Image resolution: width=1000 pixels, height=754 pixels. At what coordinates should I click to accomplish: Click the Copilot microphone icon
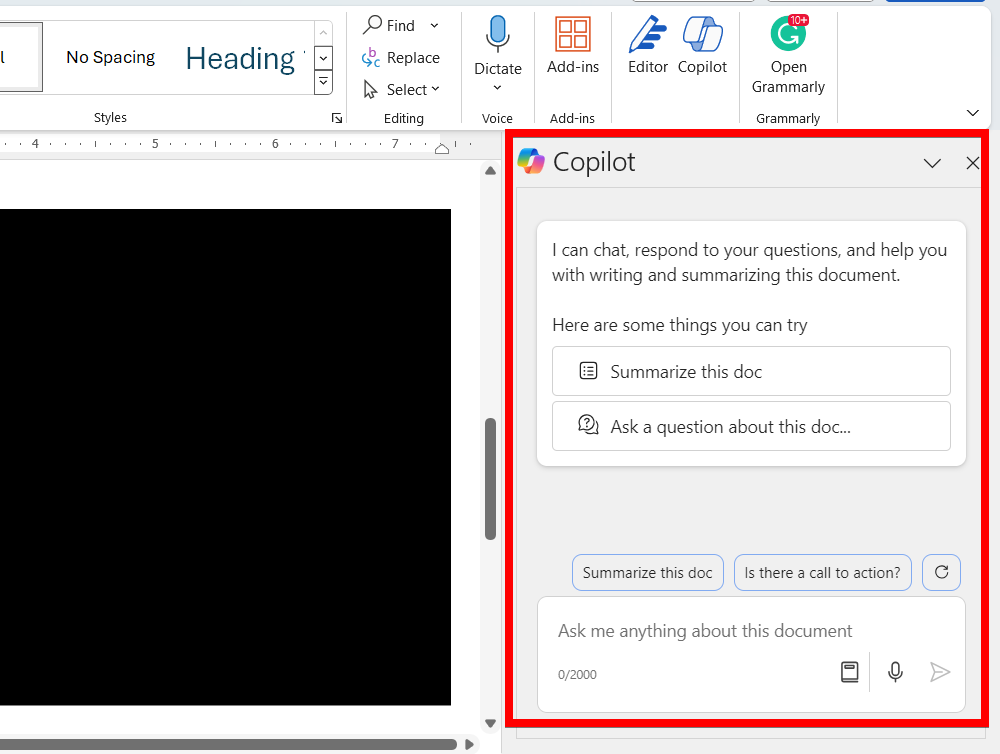click(895, 672)
